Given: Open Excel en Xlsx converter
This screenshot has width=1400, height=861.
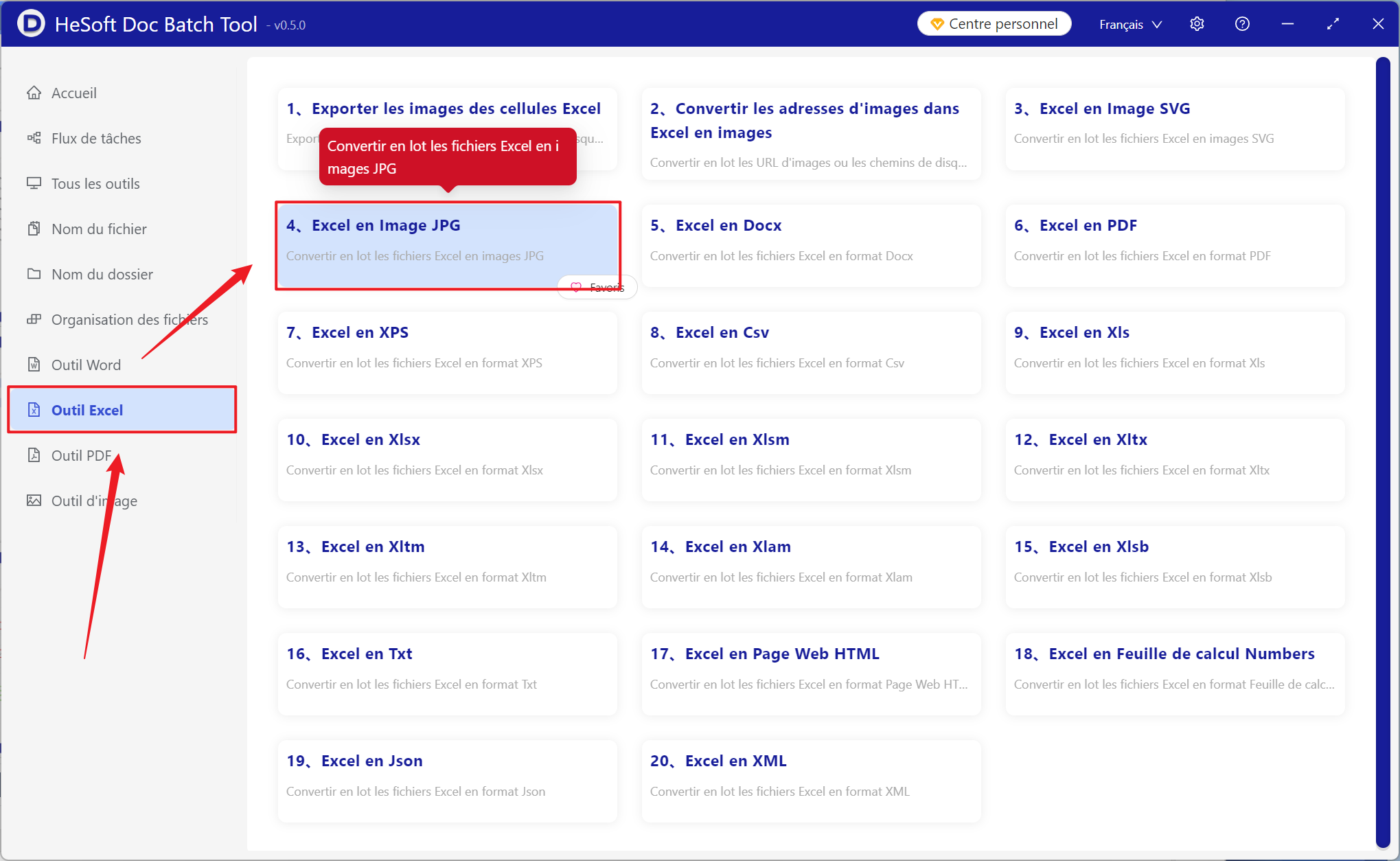Looking at the screenshot, I should pyautogui.click(x=447, y=460).
